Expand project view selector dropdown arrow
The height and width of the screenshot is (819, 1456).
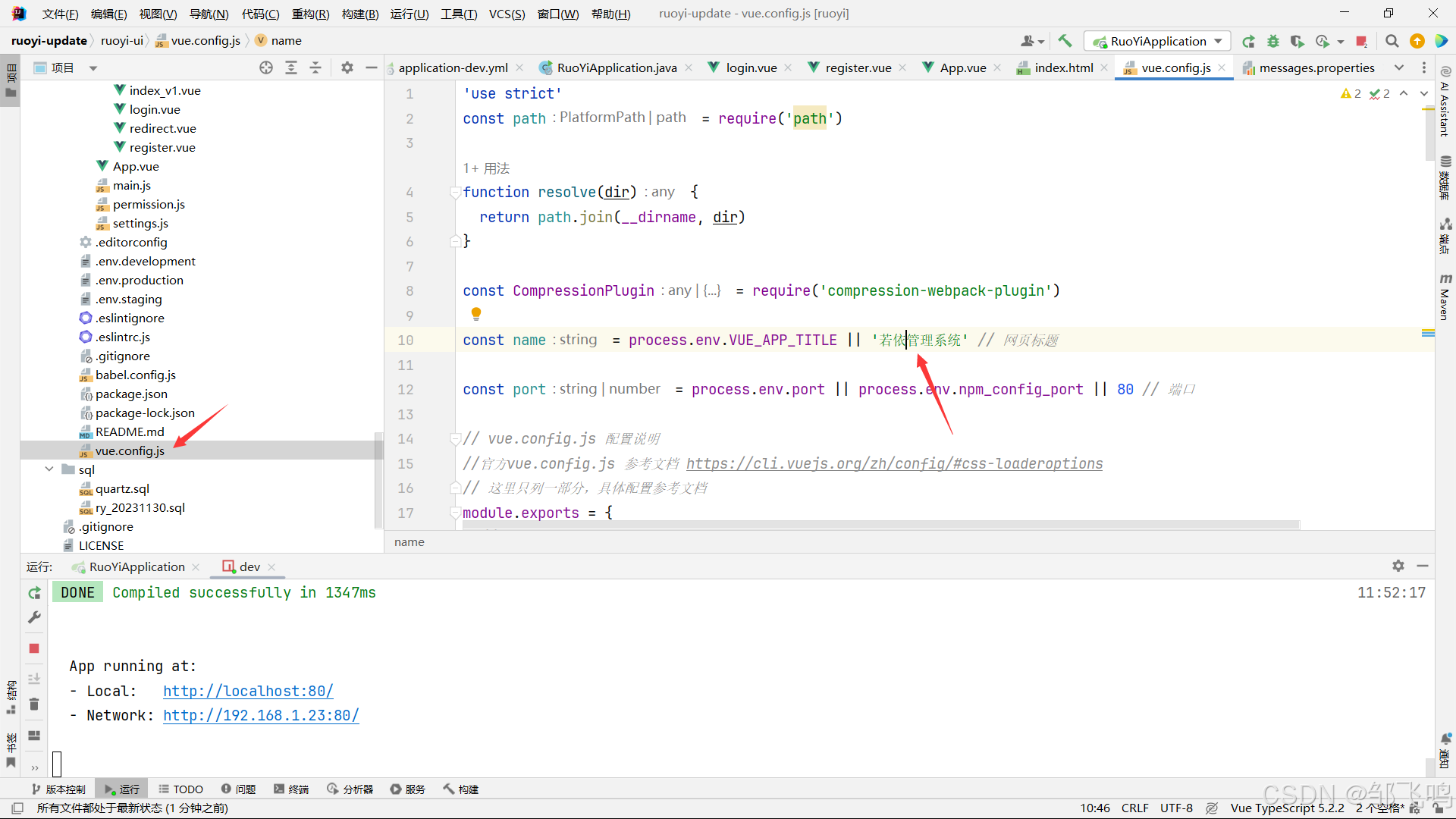[x=93, y=68]
